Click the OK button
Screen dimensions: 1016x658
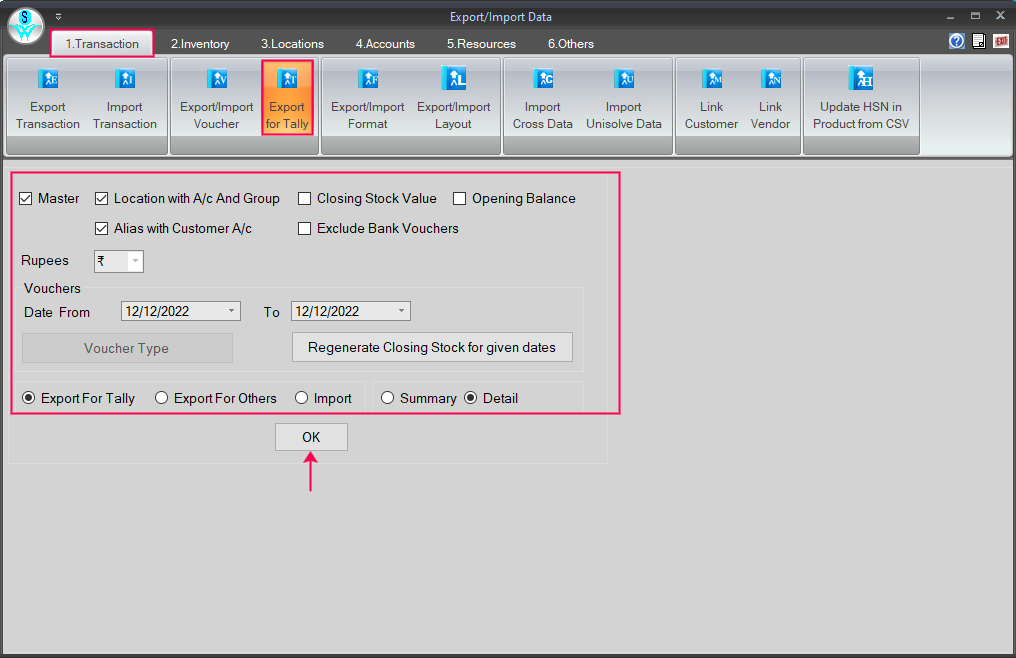pos(311,437)
